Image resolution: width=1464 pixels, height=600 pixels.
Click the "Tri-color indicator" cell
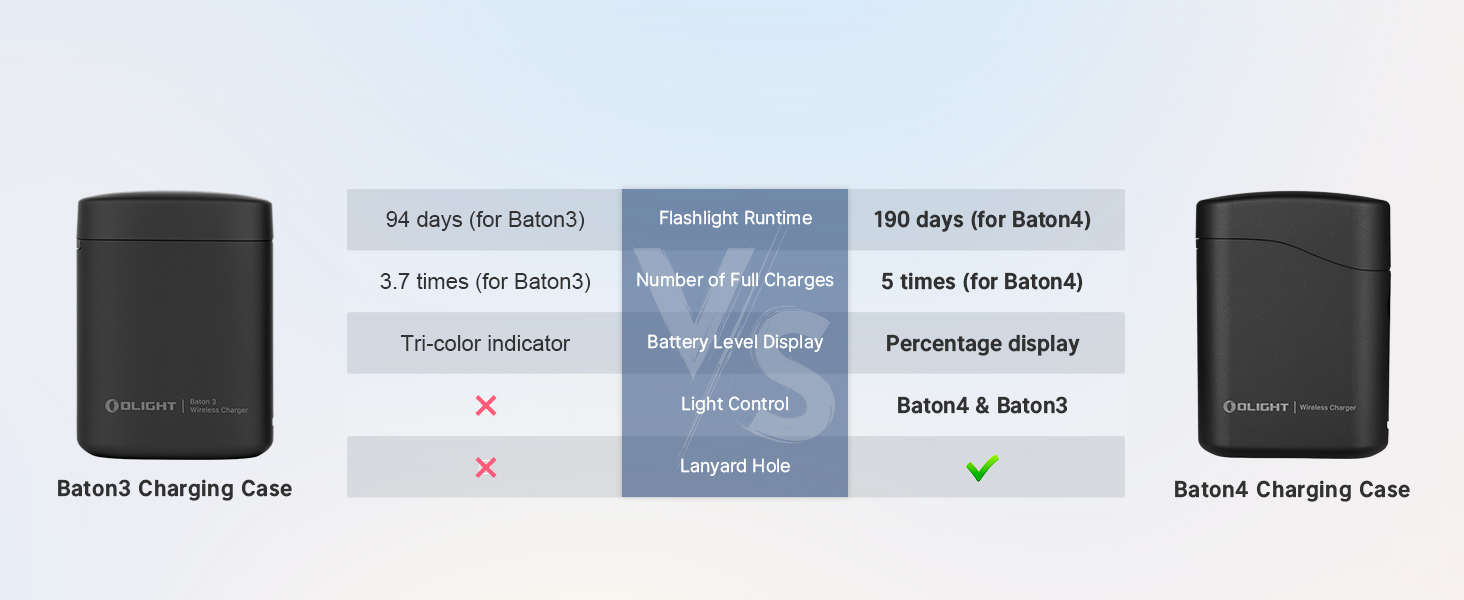485,343
